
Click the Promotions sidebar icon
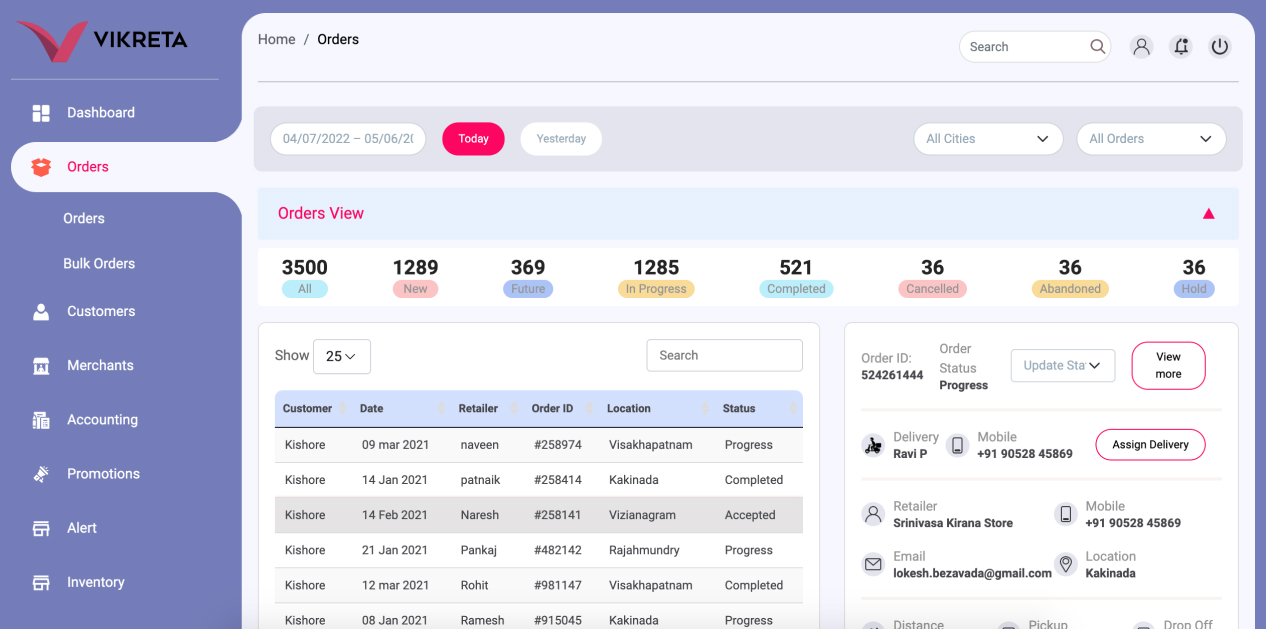pos(41,474)
